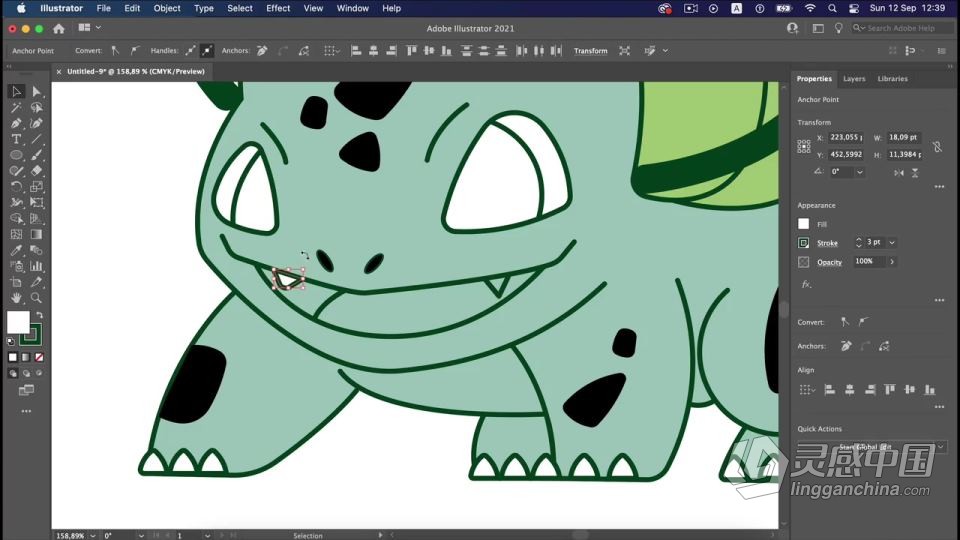This screenshot has width=960, height=540.
Task: Select the Rotate tool
Action: coord(17,187)
